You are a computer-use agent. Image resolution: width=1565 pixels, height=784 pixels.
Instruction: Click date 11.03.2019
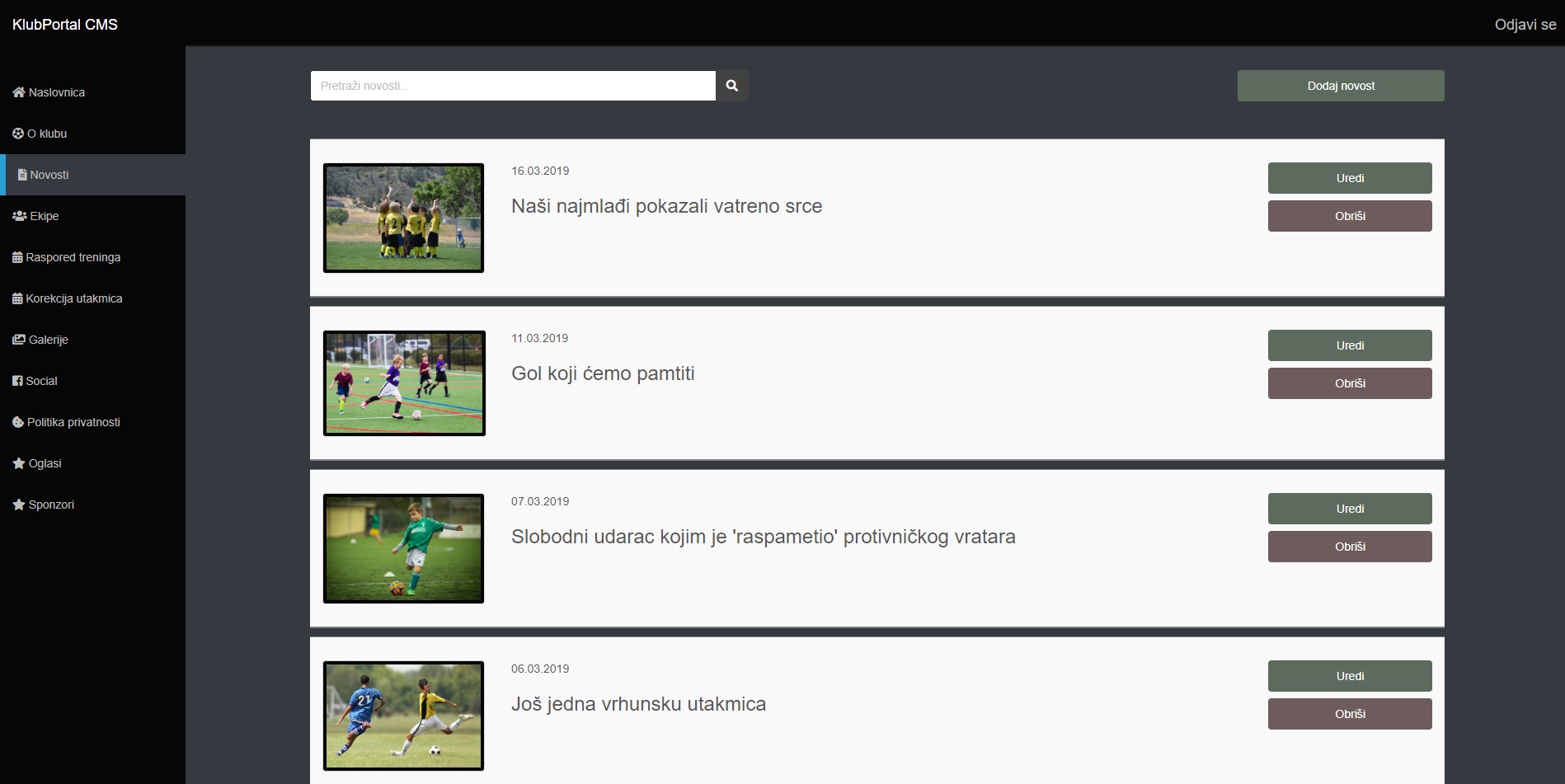click(540, 338)
